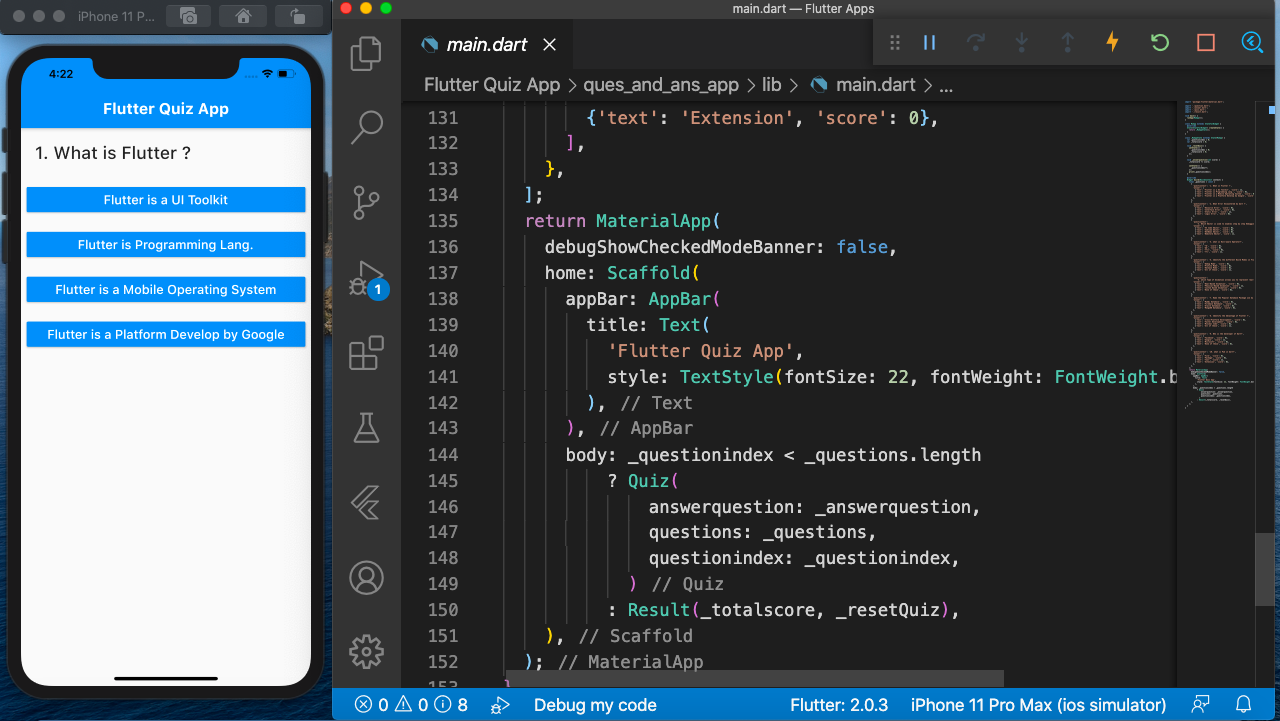
Task: Open the Extensions view
Action: point(366,352)
